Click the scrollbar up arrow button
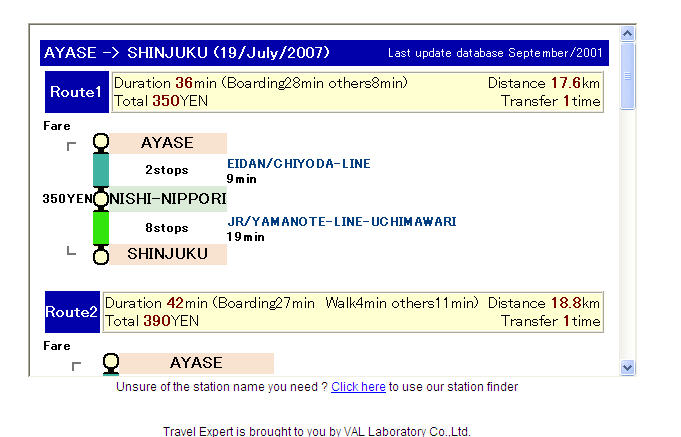Image resolution: width=681 pixels, height=437 pixels. [x=628, y=33]
